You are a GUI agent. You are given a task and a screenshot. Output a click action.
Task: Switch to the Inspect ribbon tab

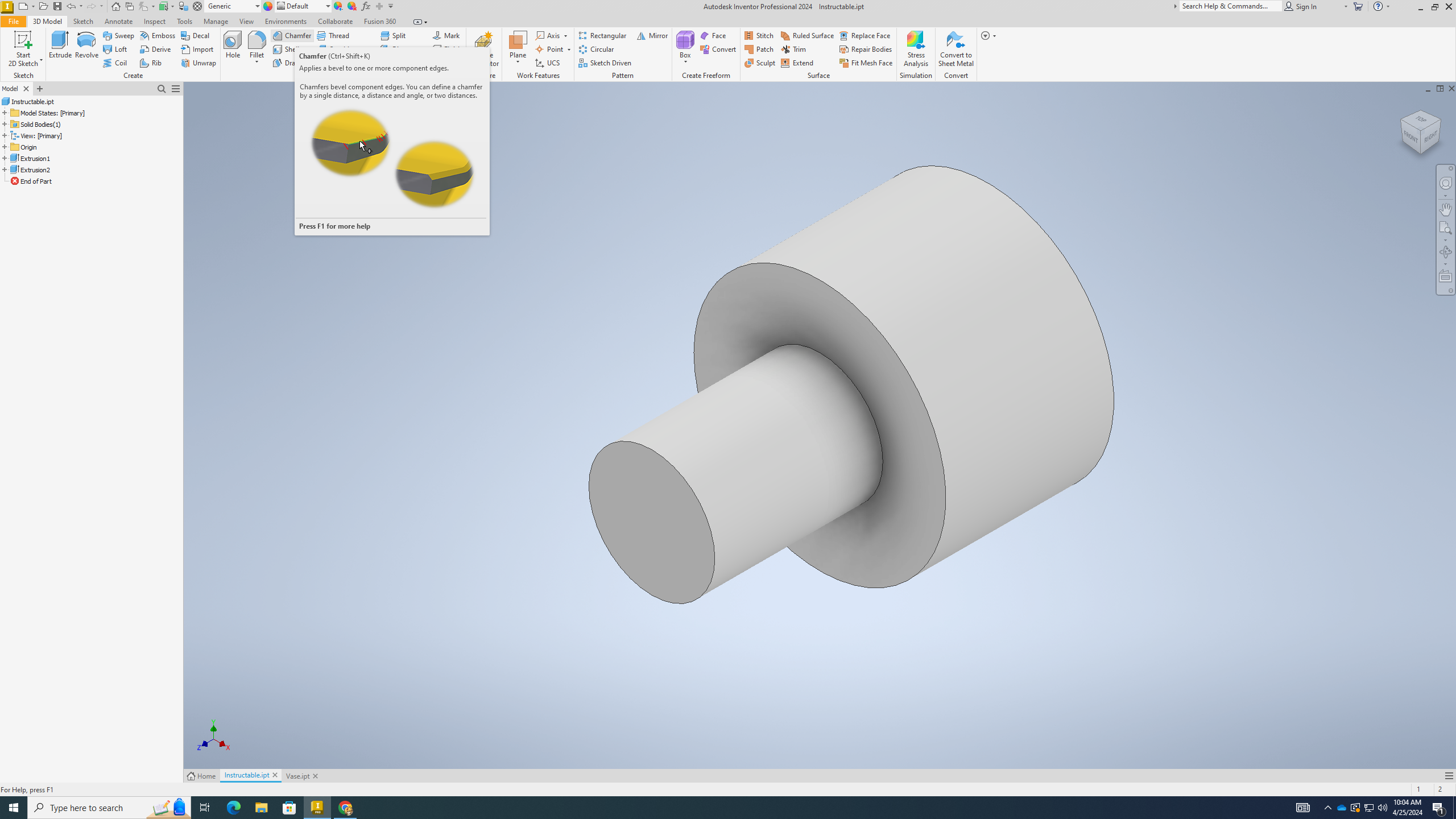[x=154, y=21]
